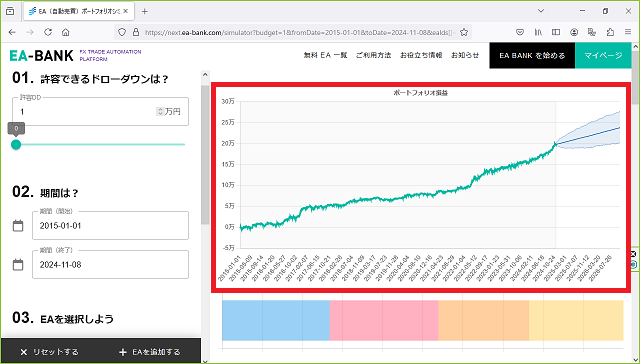Click the start date field 2015-01-01
This screenshot has width=640, height=364.
pos(110,226)
